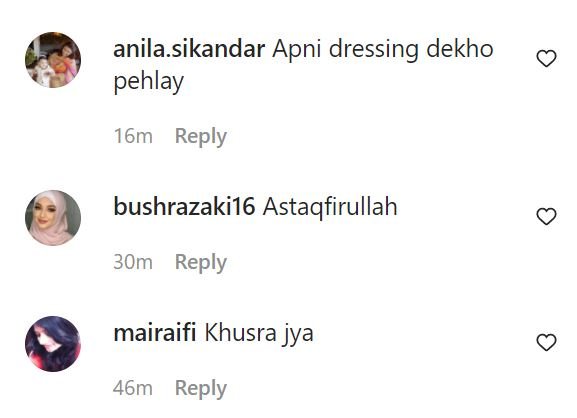Select the word 'dressing' in anila's comment

click(373, 50)
